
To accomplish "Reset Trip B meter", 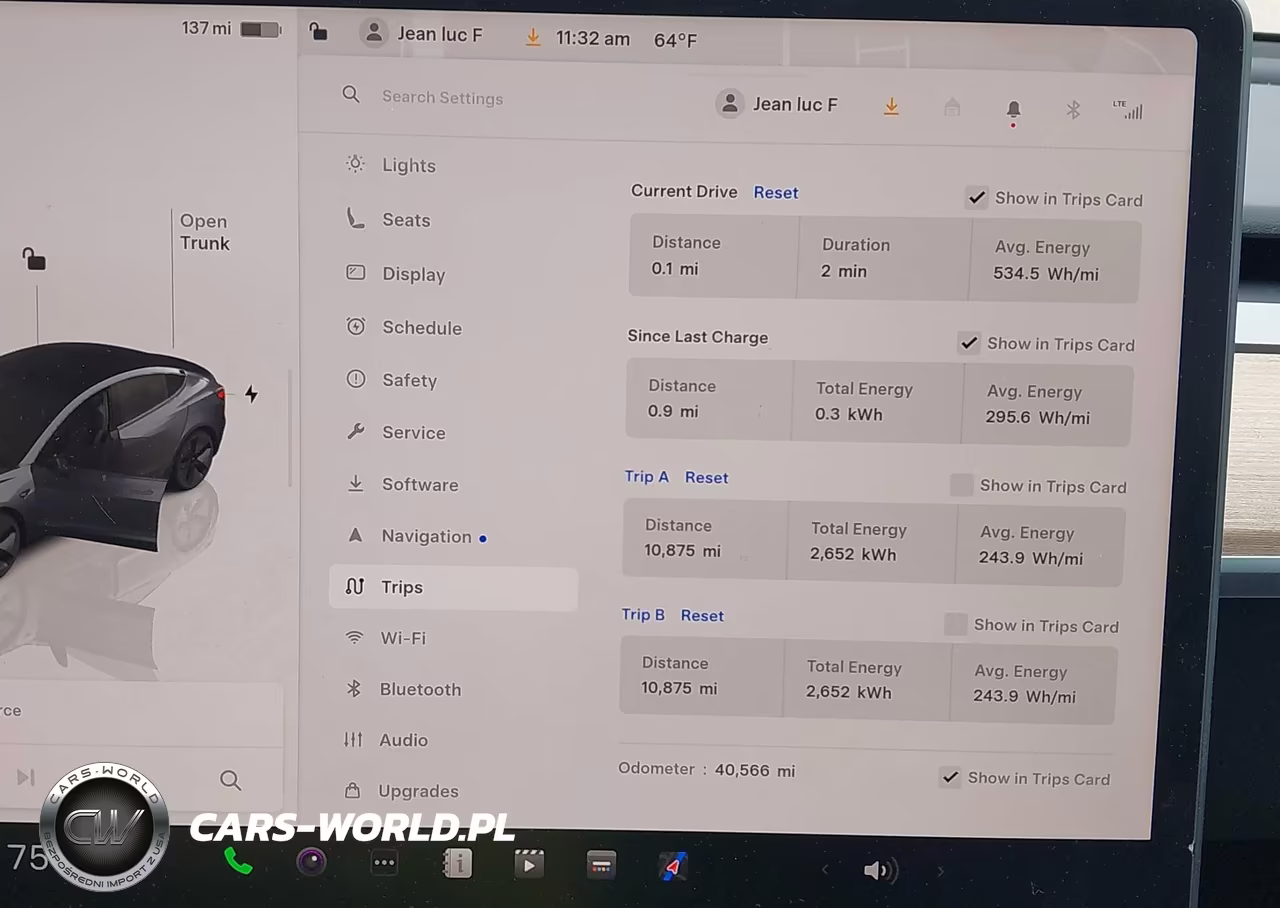I will [x=702, y=616].
